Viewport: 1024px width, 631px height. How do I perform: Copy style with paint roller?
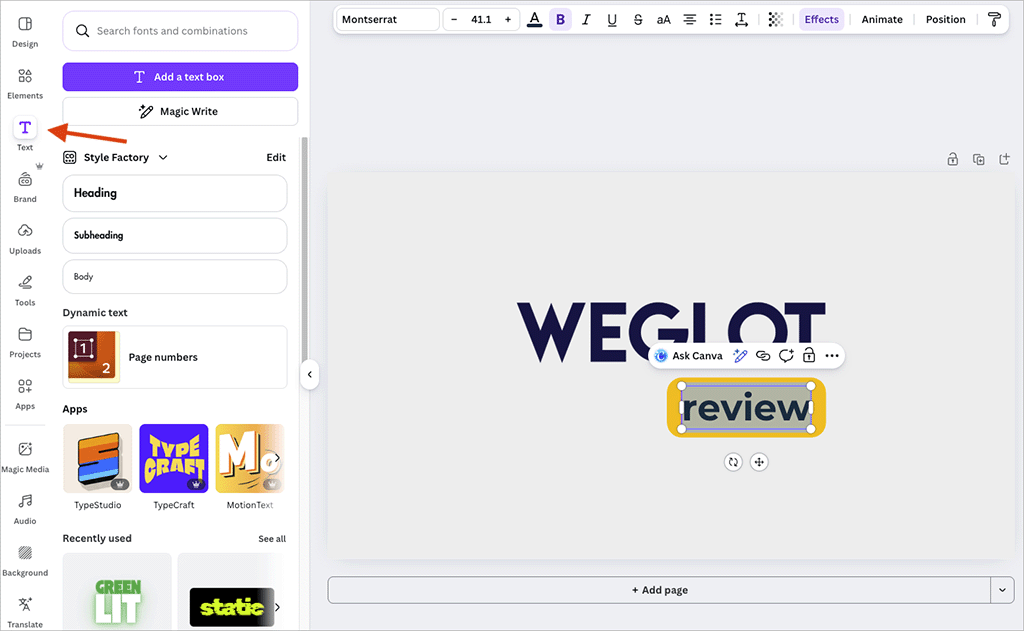coord(994,20)
